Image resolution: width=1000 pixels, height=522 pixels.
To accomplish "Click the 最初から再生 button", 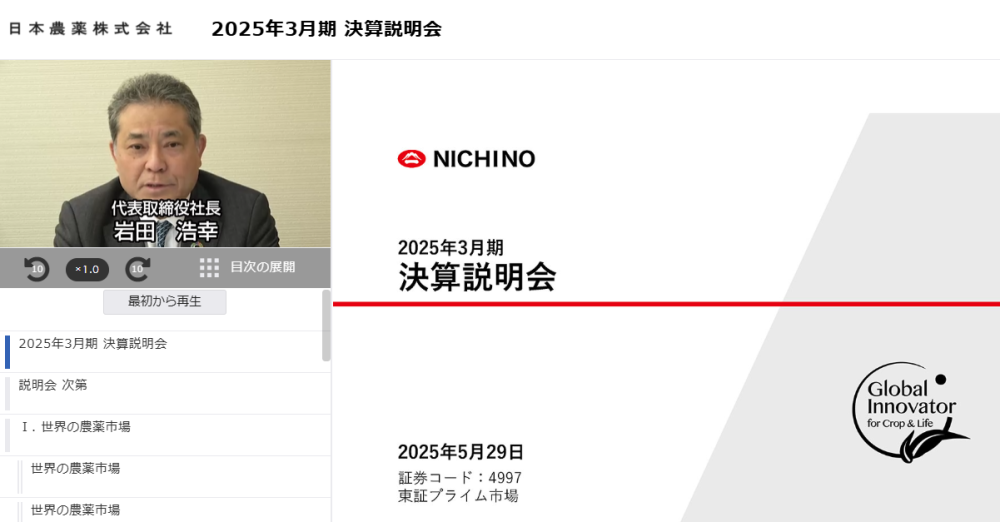I will click(165, 301).
